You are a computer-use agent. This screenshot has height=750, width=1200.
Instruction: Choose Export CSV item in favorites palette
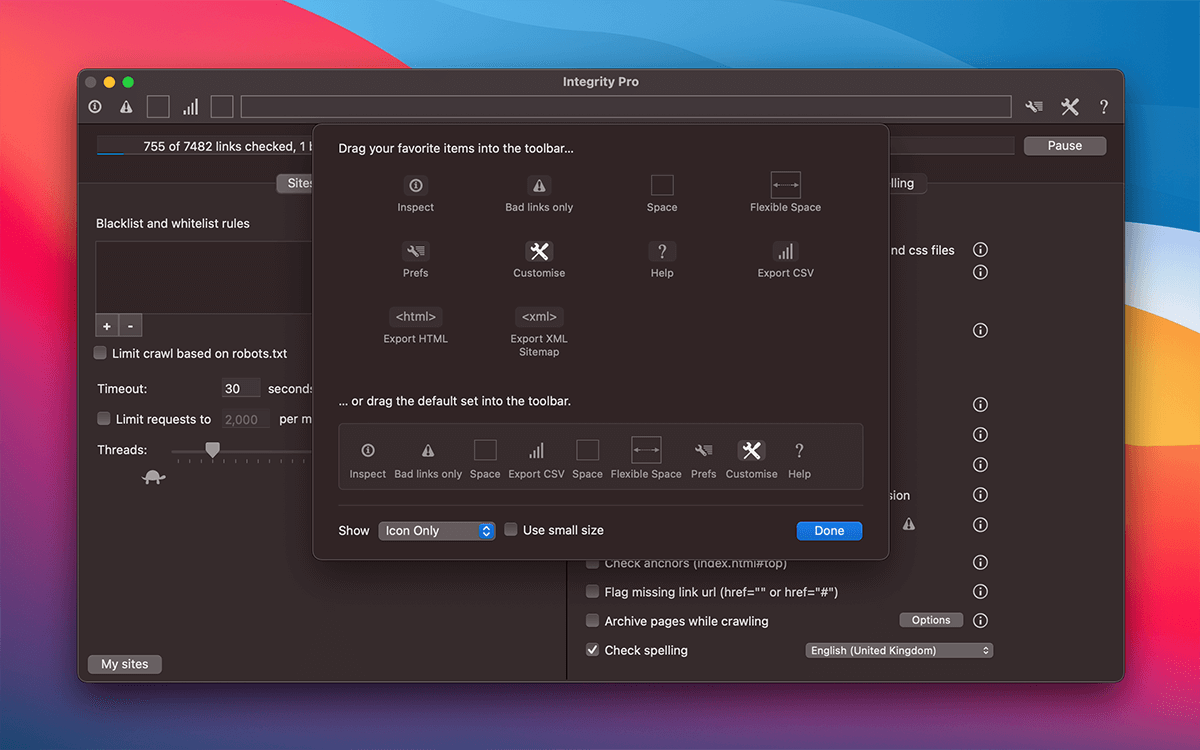[x=786, y=259]
